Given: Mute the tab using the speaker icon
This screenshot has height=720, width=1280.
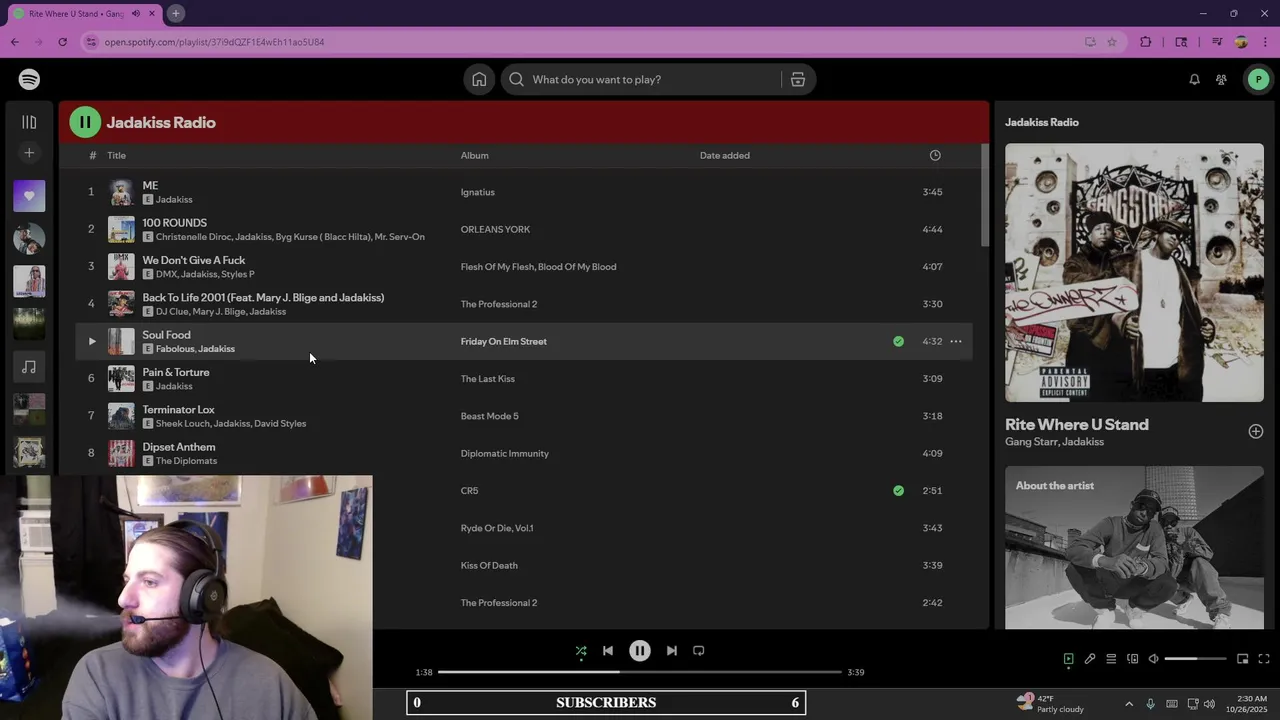Looking at the screenshot, I should (x=136, y=13).
